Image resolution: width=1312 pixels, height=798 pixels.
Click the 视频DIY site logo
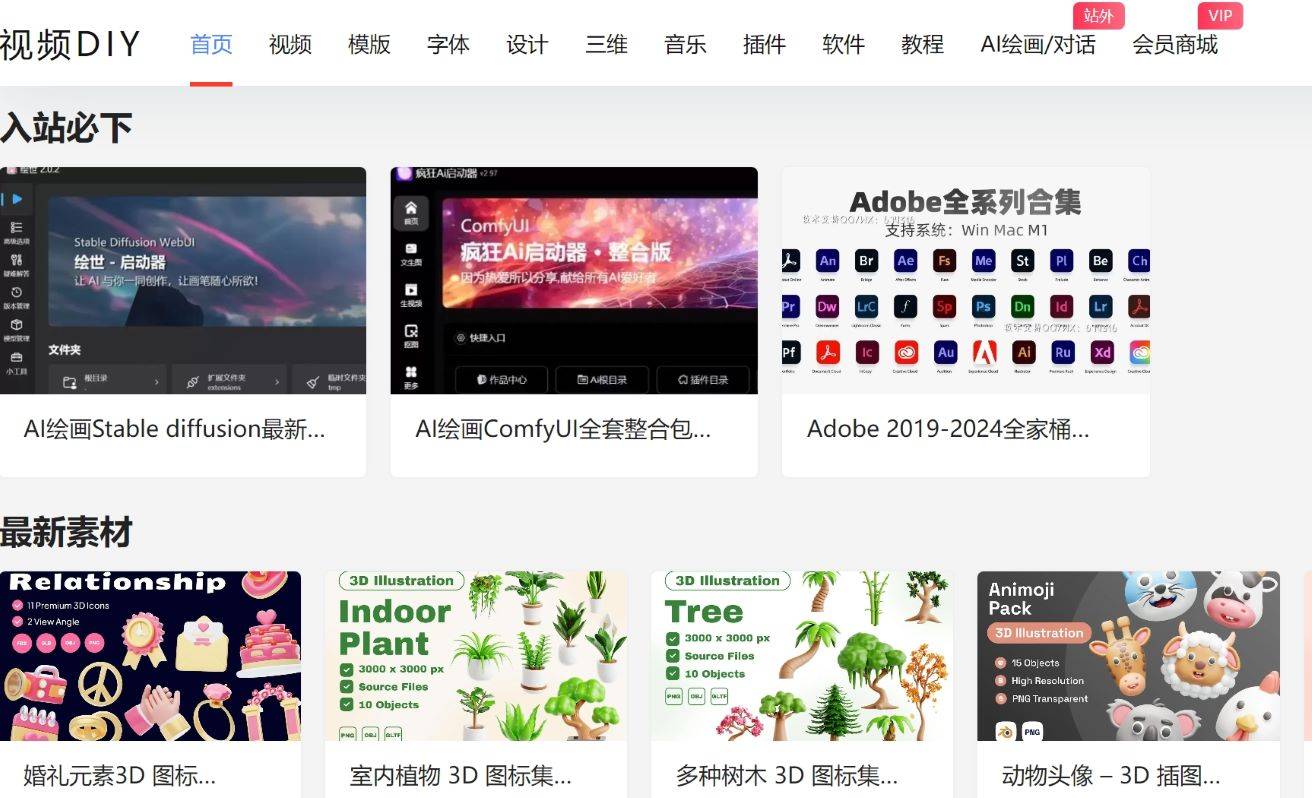tap(70, 44)
